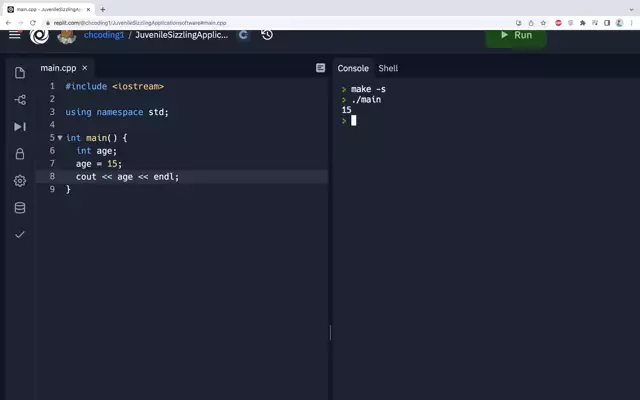Open the Settings gear in sidebar
640x400 pixels.
pyautogui.click(x=20, y=181)
